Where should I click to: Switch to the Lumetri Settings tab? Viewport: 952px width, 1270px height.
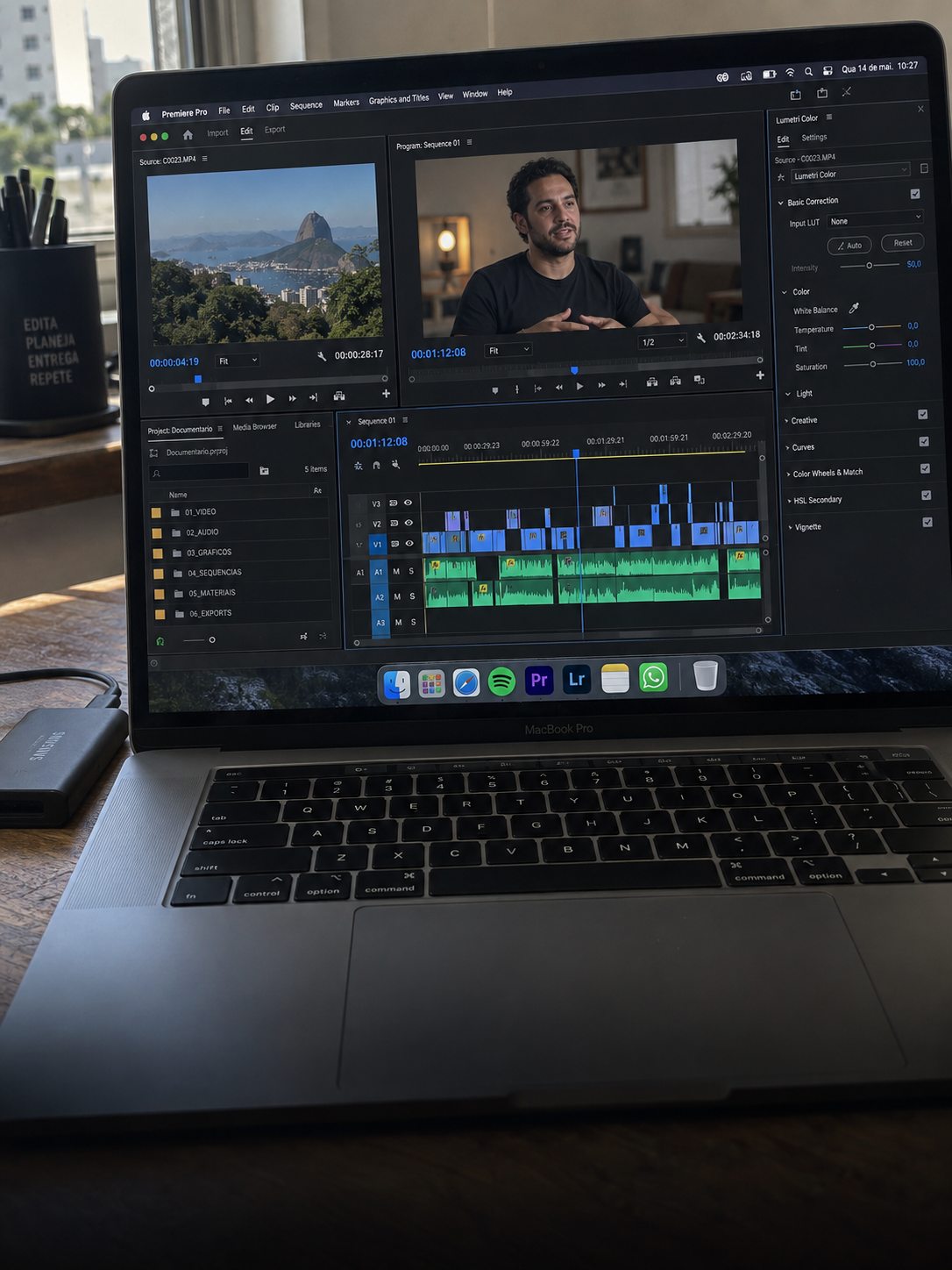tap(814, 137)
